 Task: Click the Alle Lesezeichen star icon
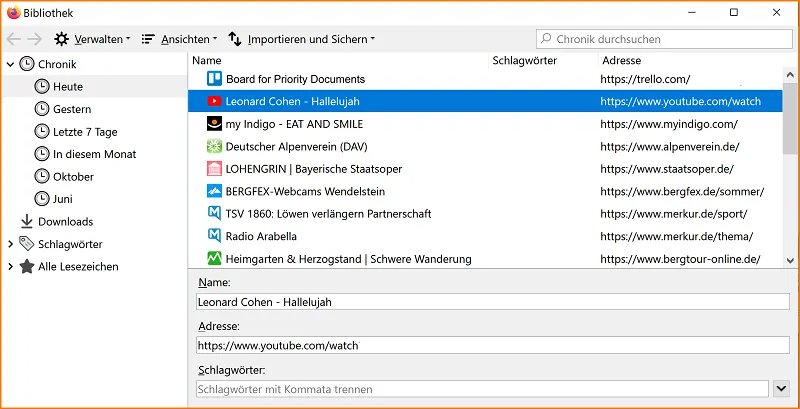tap(27, 266)
